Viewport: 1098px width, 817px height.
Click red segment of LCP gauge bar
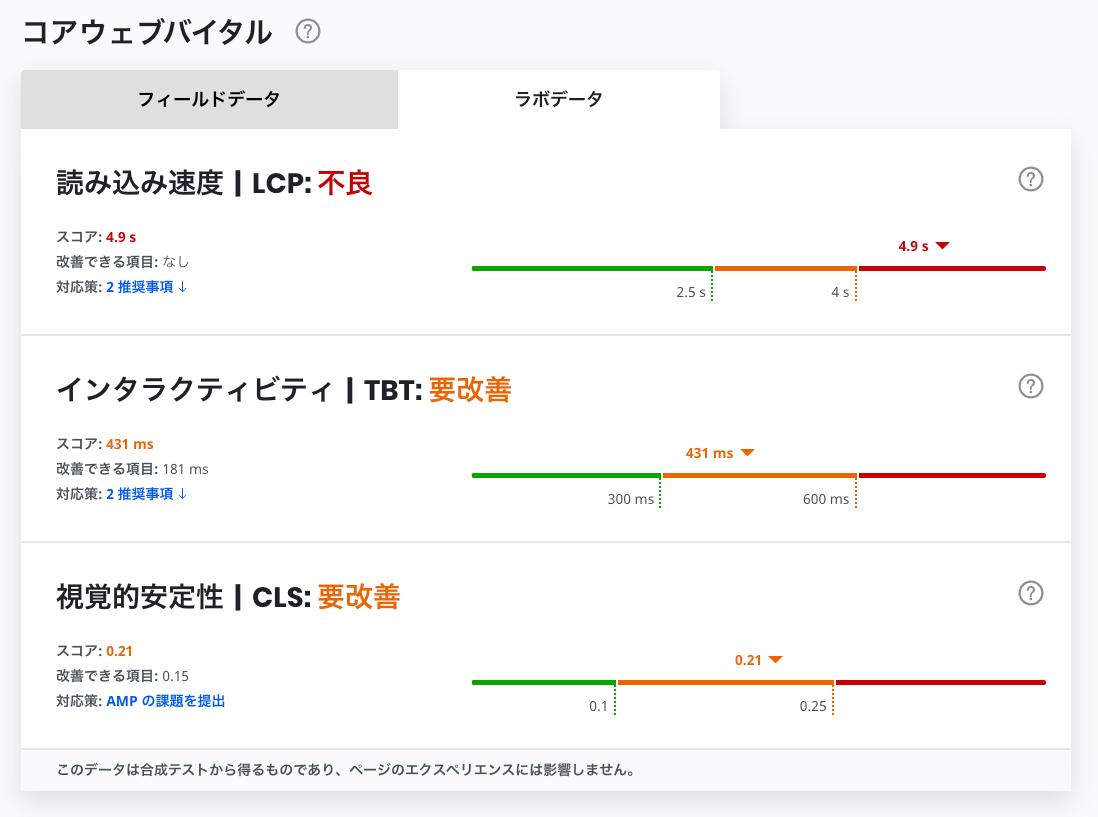[x=951, y=269]
